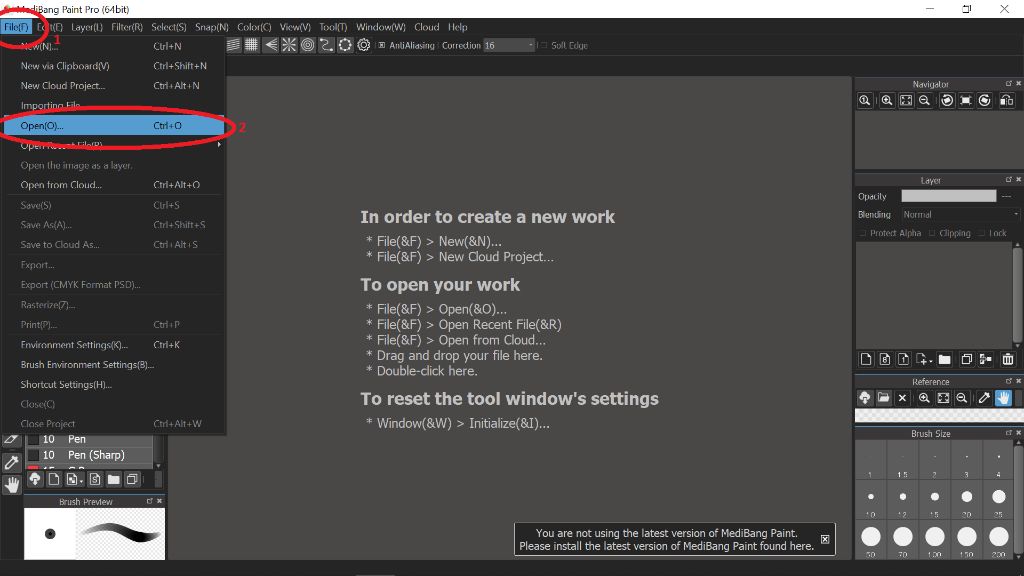Adjust layer Opacity slider

click(x=949, y=196)
